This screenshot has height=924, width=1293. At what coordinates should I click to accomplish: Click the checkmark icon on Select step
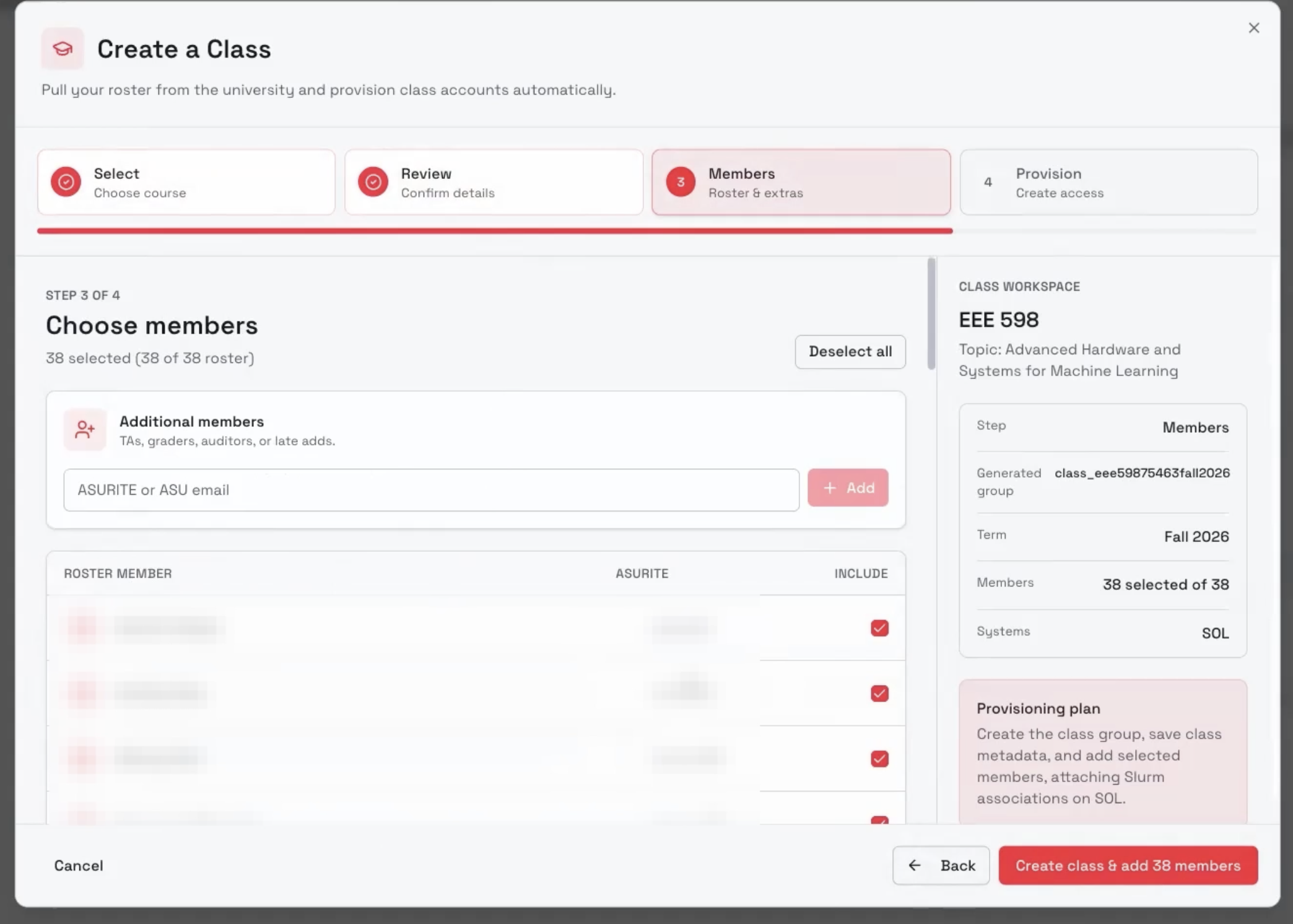coord(66,182)
